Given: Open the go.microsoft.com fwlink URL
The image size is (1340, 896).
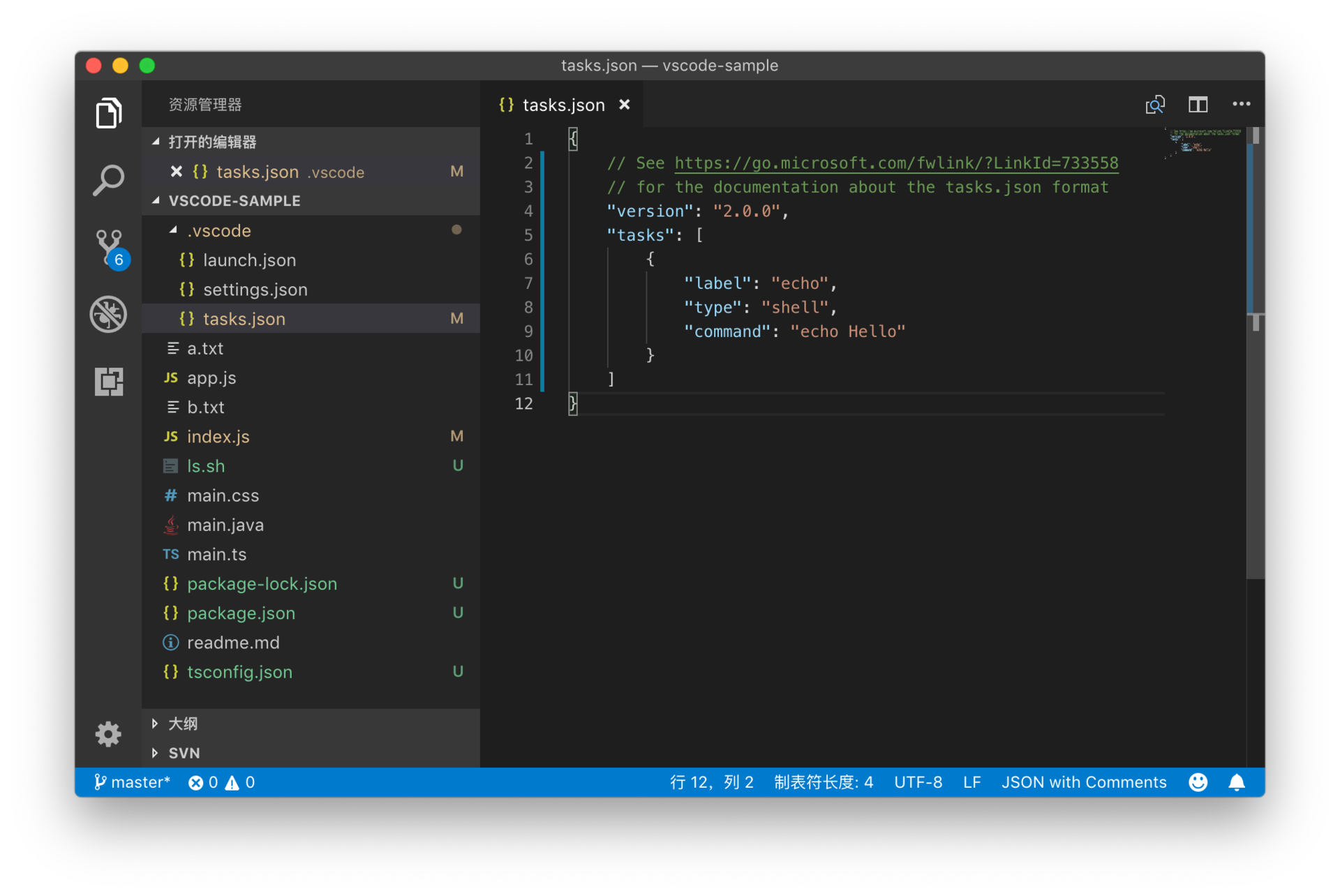Looking at the screenshot, I should 895,163.
